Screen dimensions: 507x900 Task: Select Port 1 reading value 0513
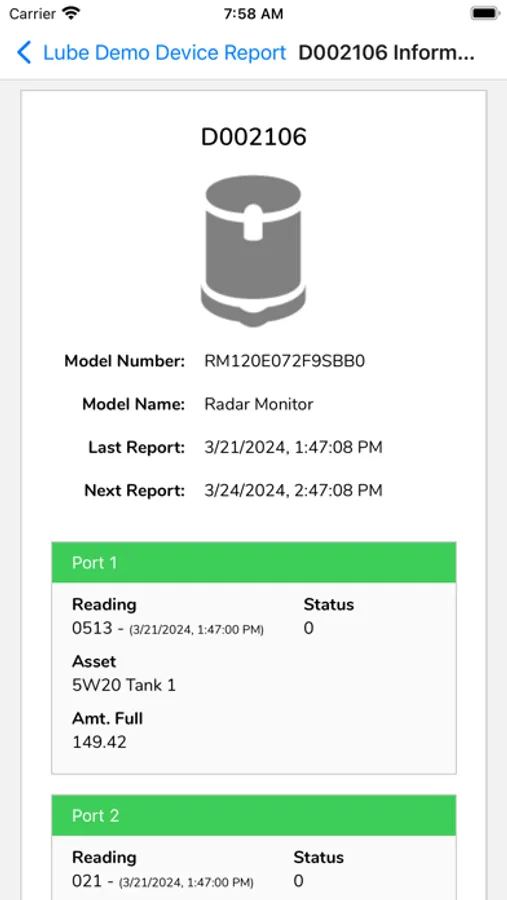coord(92,629)
